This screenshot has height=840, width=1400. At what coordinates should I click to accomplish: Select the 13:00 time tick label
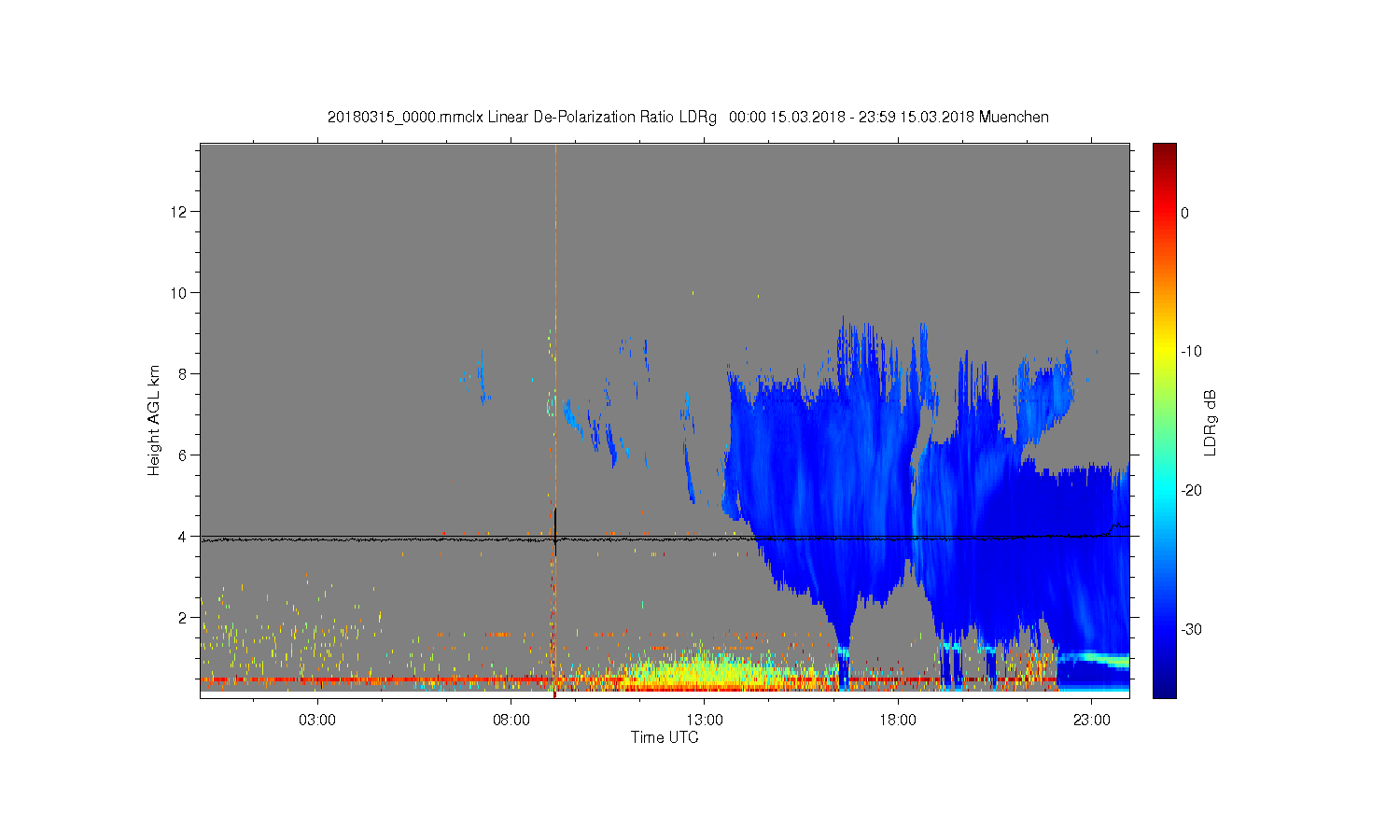point(705,721)
